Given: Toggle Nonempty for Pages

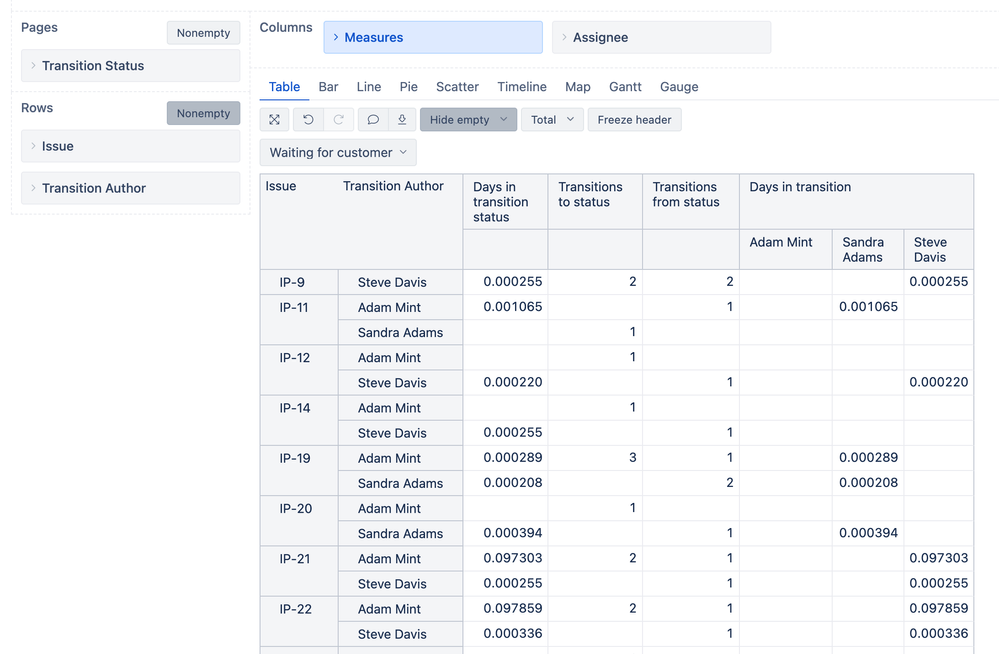Looking at the screenshot, I should click(203, 33).
